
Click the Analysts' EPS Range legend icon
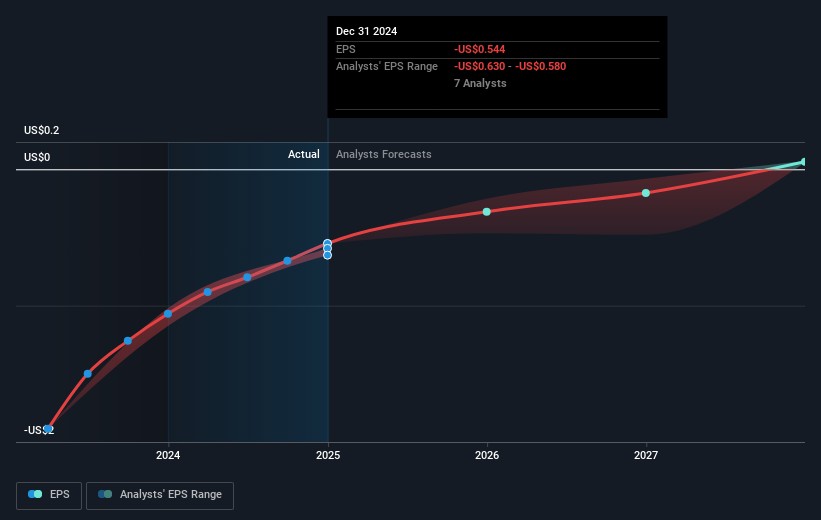(105, 495)
